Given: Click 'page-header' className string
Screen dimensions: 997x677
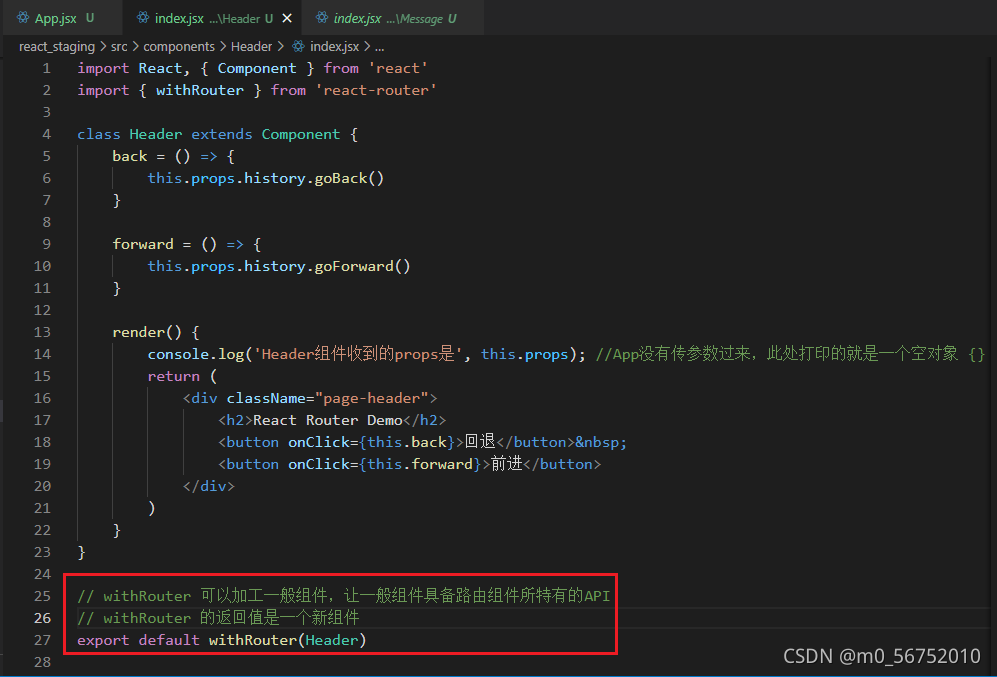Looking at the screenshot, I should [372, 398].
